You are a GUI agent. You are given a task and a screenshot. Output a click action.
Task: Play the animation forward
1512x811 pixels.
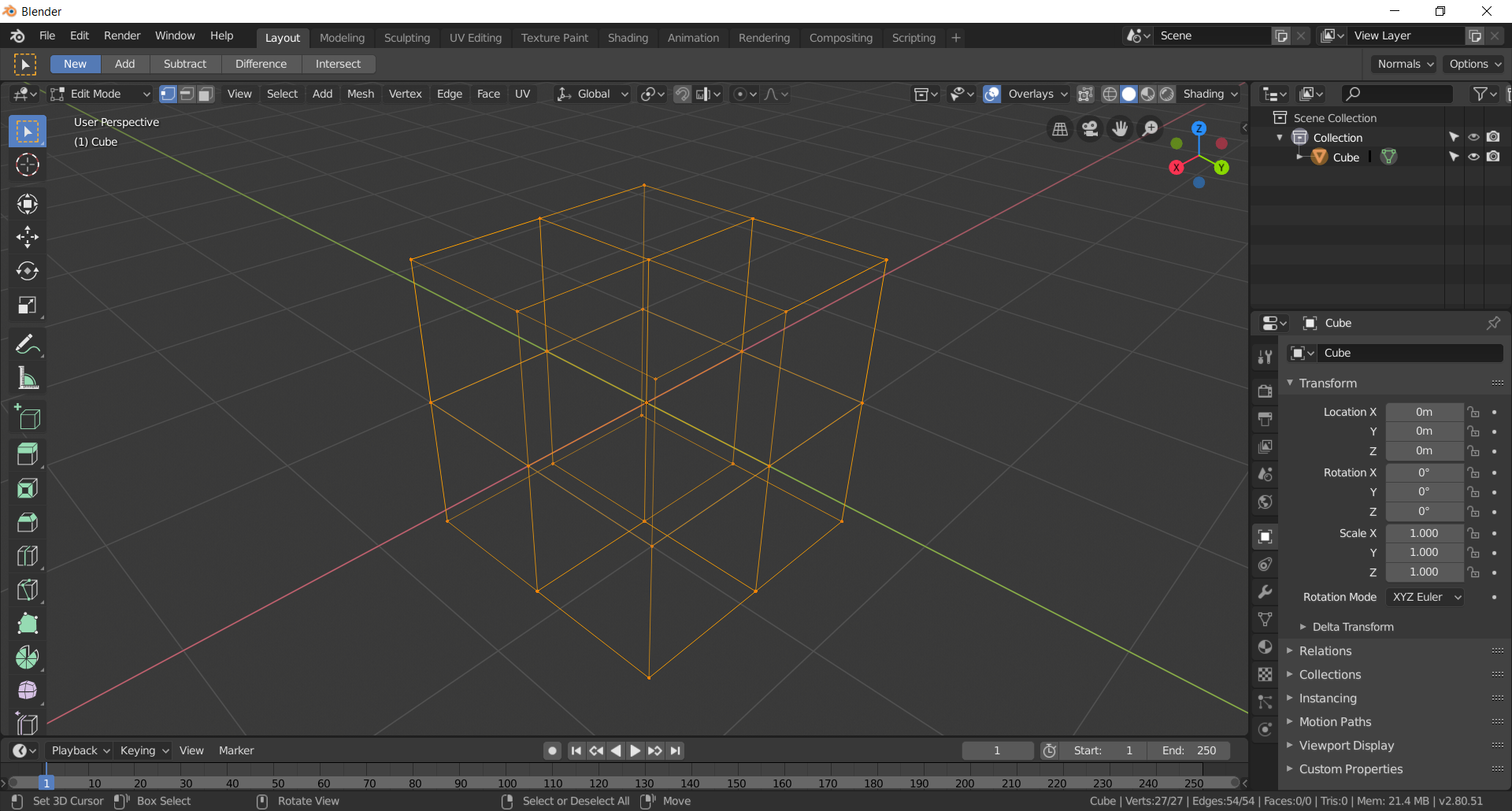pos(636,751)
